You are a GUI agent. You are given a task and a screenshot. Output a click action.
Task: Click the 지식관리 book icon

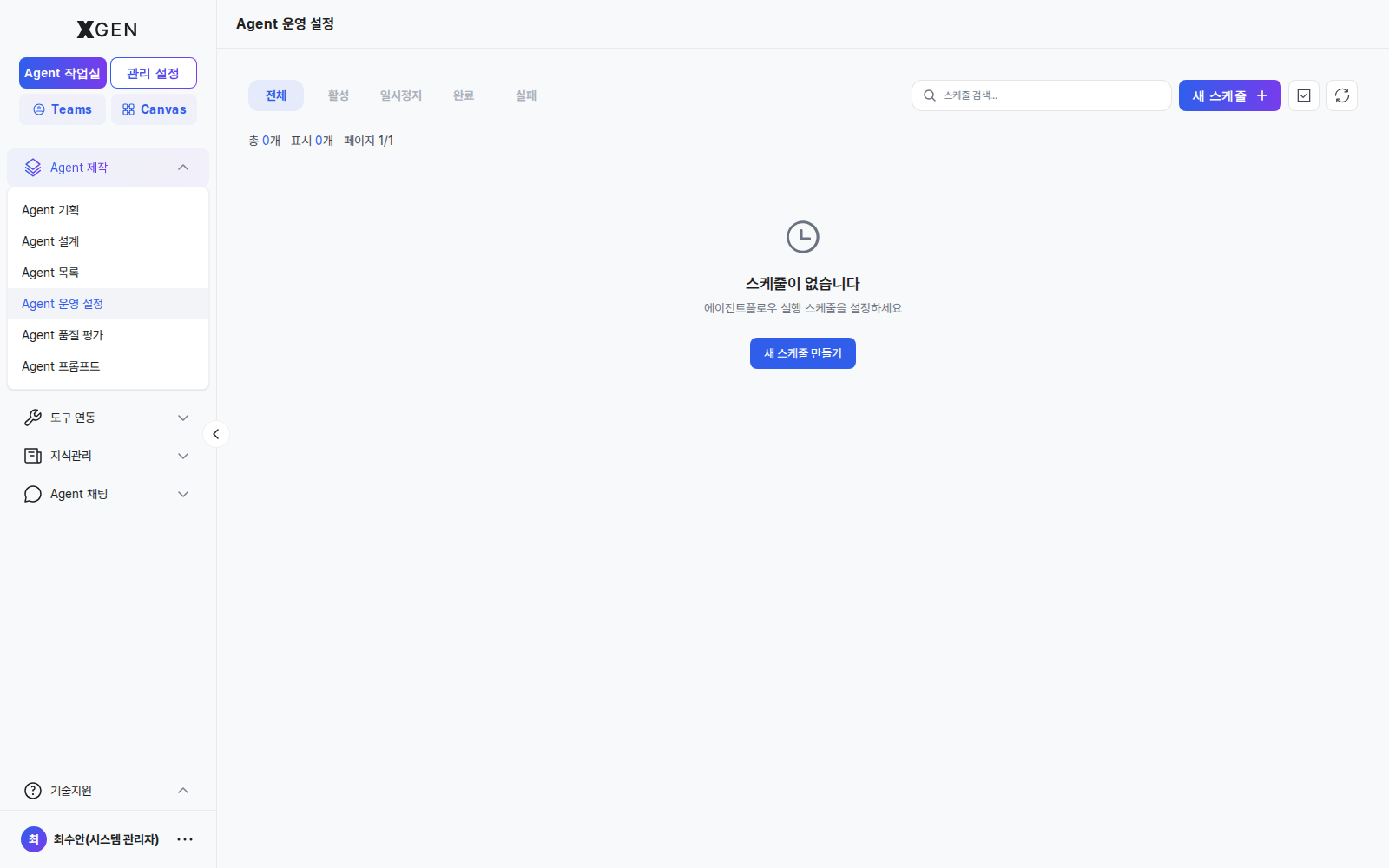[33, 456]
